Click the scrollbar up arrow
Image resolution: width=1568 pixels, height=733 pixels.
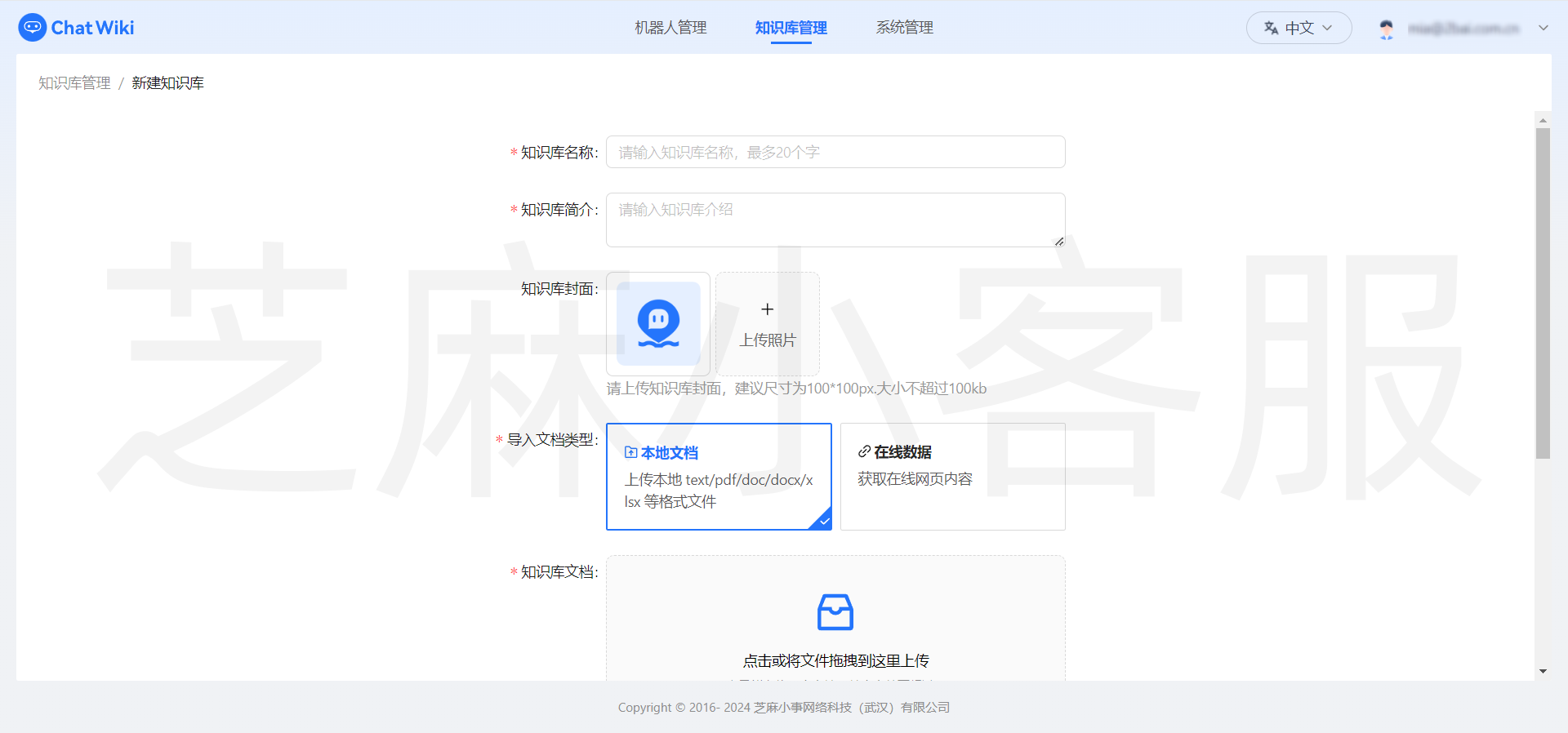(1543, 120)
